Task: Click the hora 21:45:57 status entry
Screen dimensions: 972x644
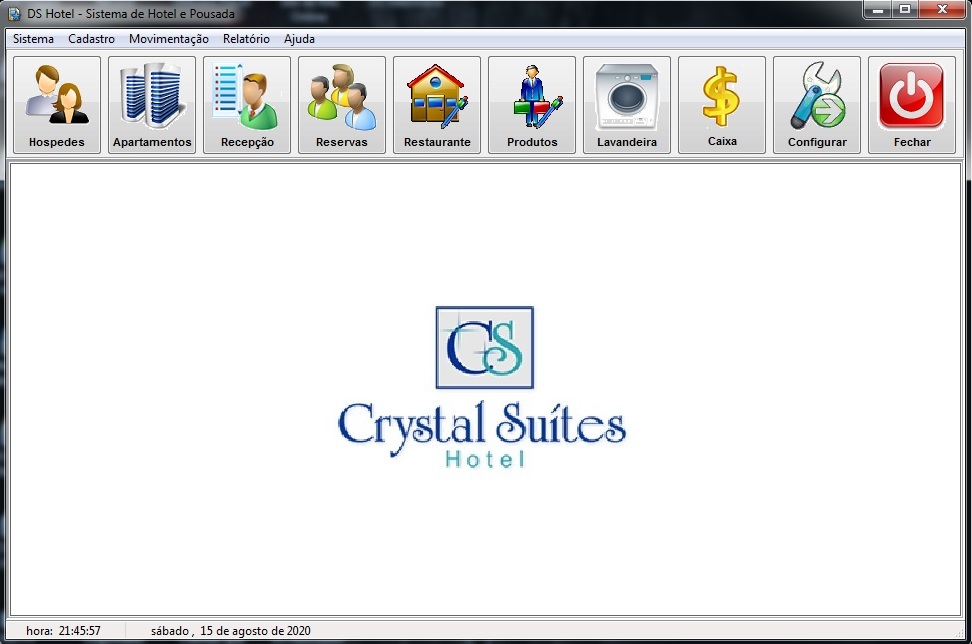Action: pyautogui.click(x=63, y=631)
